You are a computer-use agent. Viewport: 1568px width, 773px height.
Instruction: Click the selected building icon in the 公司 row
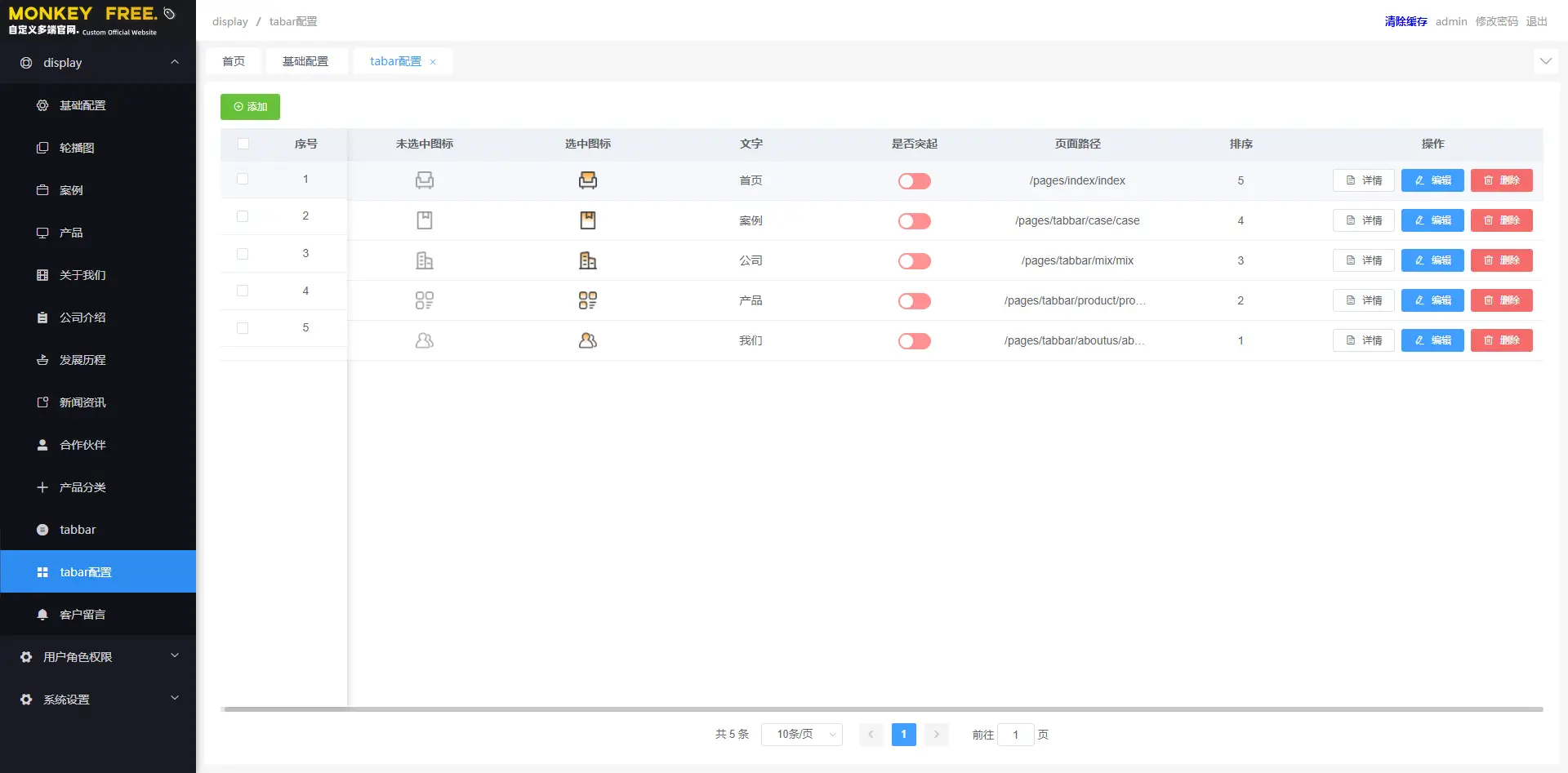click(x=587, y=260)
